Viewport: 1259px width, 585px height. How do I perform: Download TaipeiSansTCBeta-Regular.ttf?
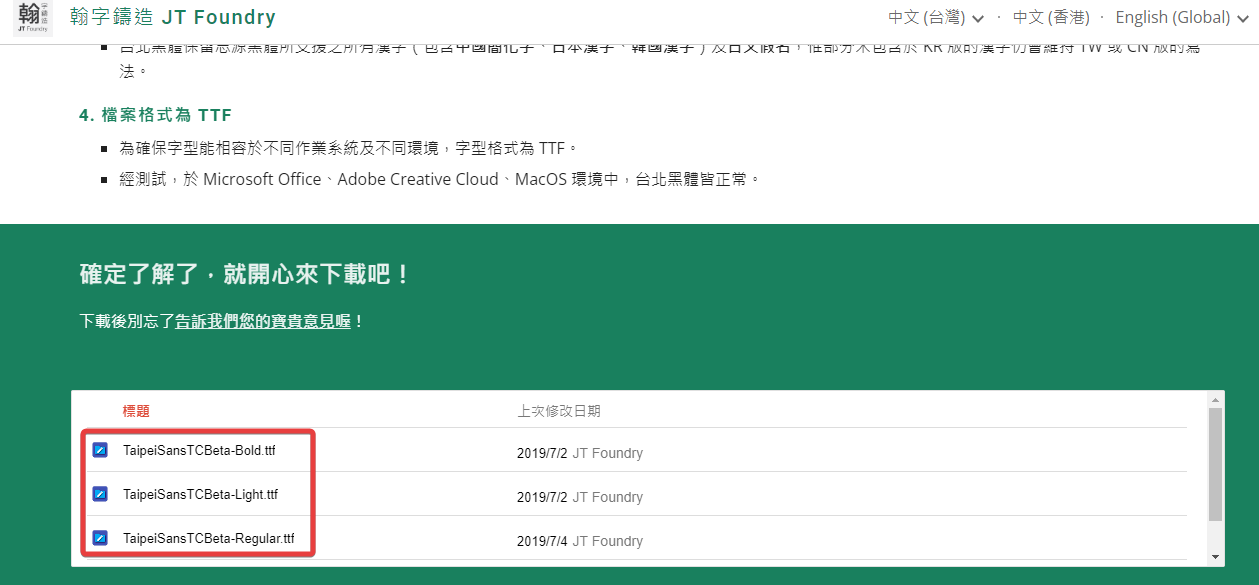(x=208, y=538)
